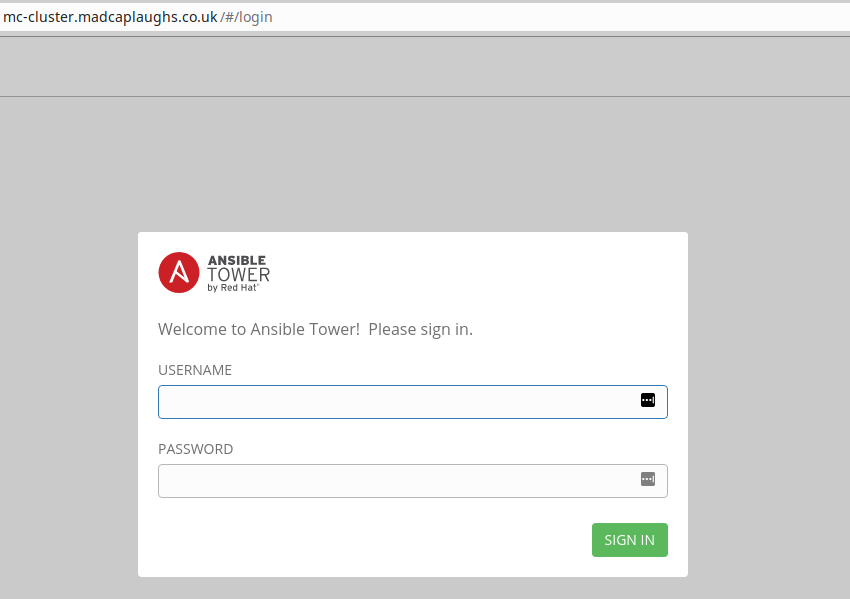Click the USERNAME field label

click(x=195, y=370)
